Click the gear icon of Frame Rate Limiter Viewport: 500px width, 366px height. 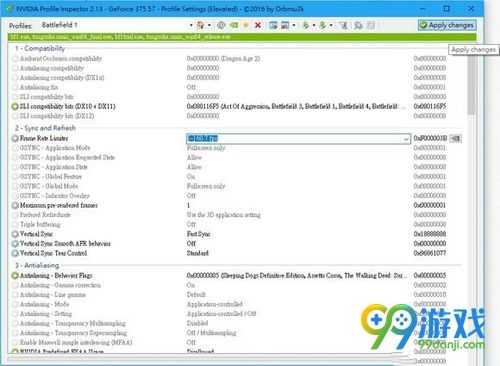pyautogui.click(x=15, y=138)
